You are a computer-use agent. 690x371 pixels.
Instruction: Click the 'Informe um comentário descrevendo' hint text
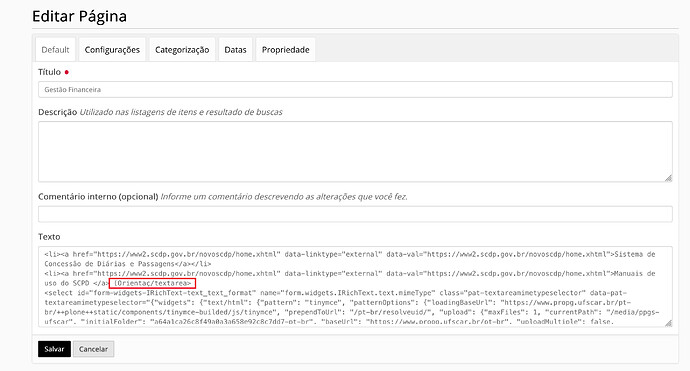[284, 197]
